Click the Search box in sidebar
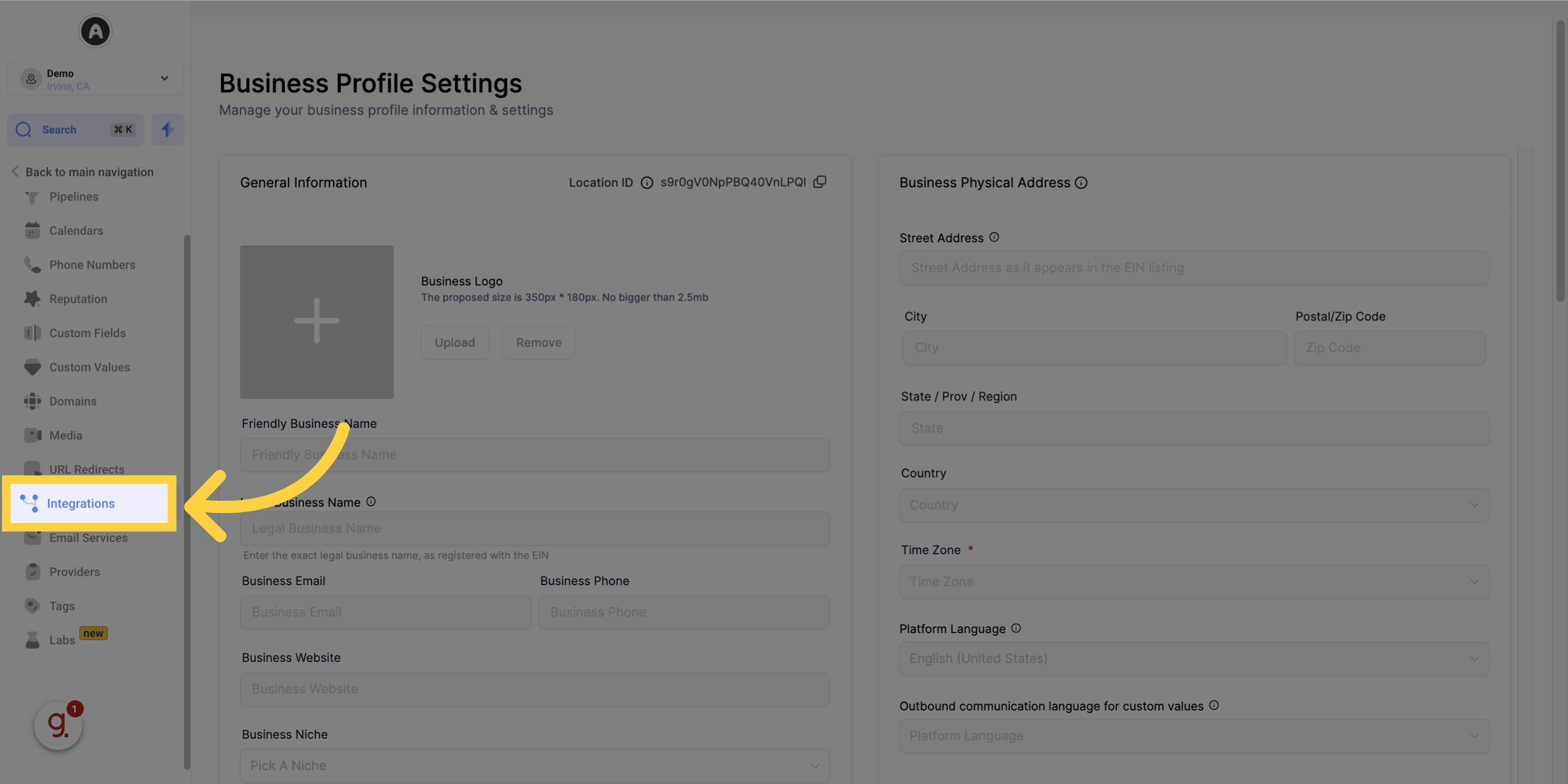 pyautogui.click(x=75, y=130)
